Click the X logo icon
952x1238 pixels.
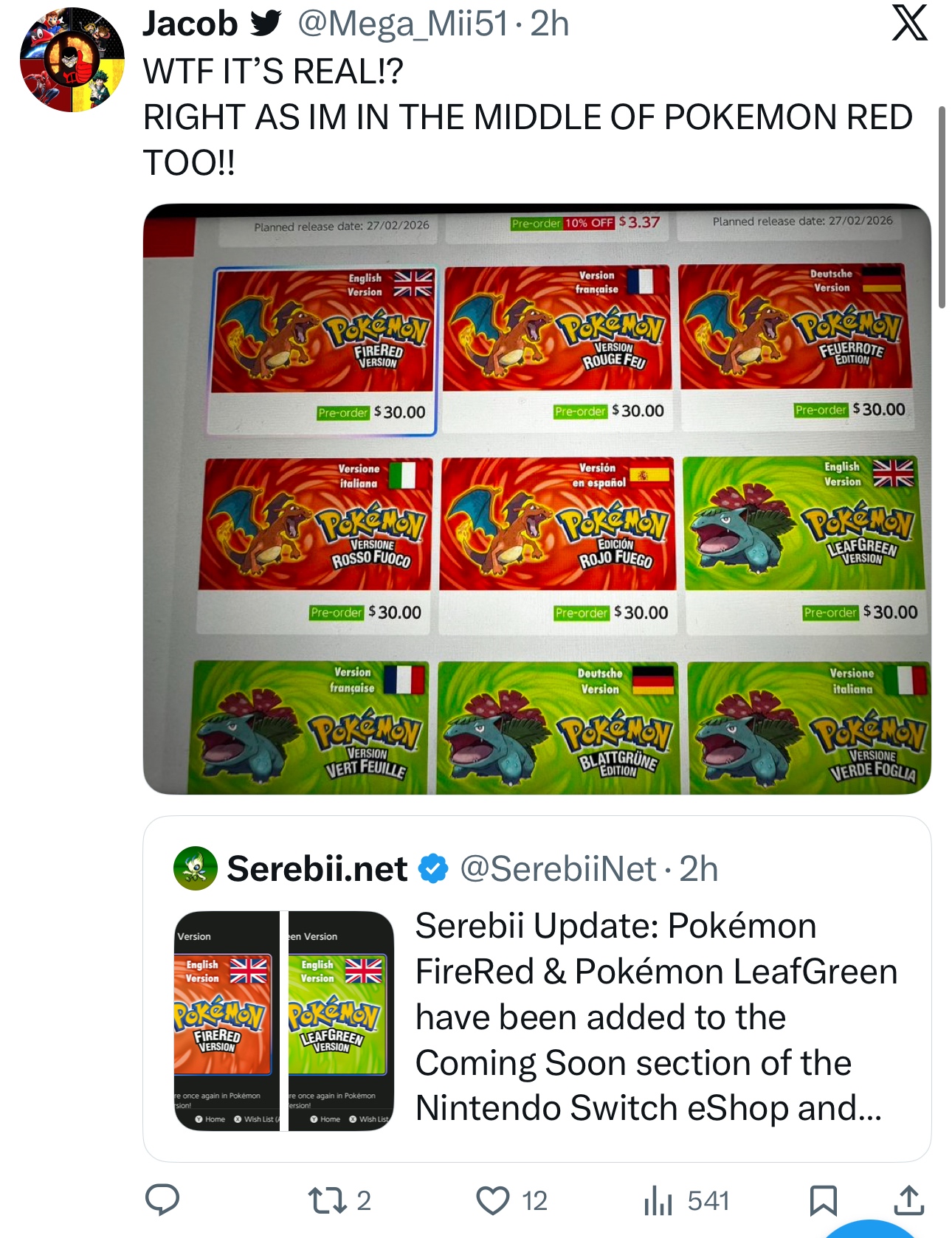909,24
